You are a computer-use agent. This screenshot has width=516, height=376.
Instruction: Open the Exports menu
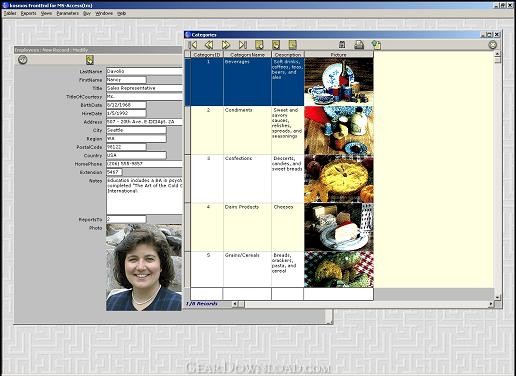pos(28,13)
